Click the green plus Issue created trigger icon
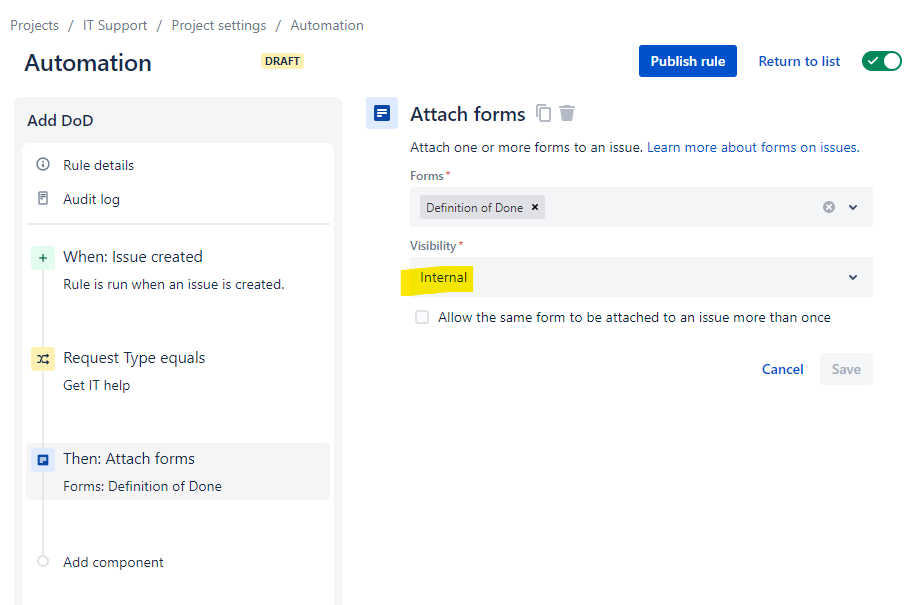Screen dimensions: 907x605 (43, 258)
